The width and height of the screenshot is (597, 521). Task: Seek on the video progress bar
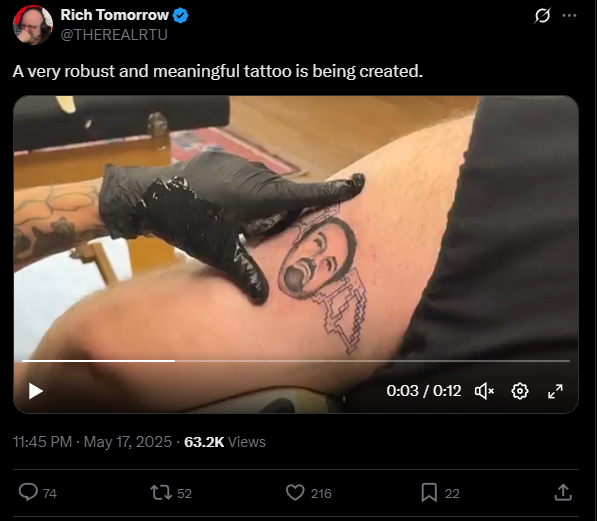(x=296, y=361)
